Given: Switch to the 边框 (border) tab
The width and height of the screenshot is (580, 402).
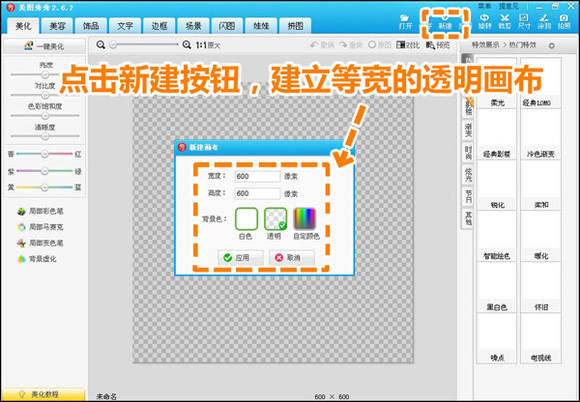Looking at the screenshot, I should 159,26.
